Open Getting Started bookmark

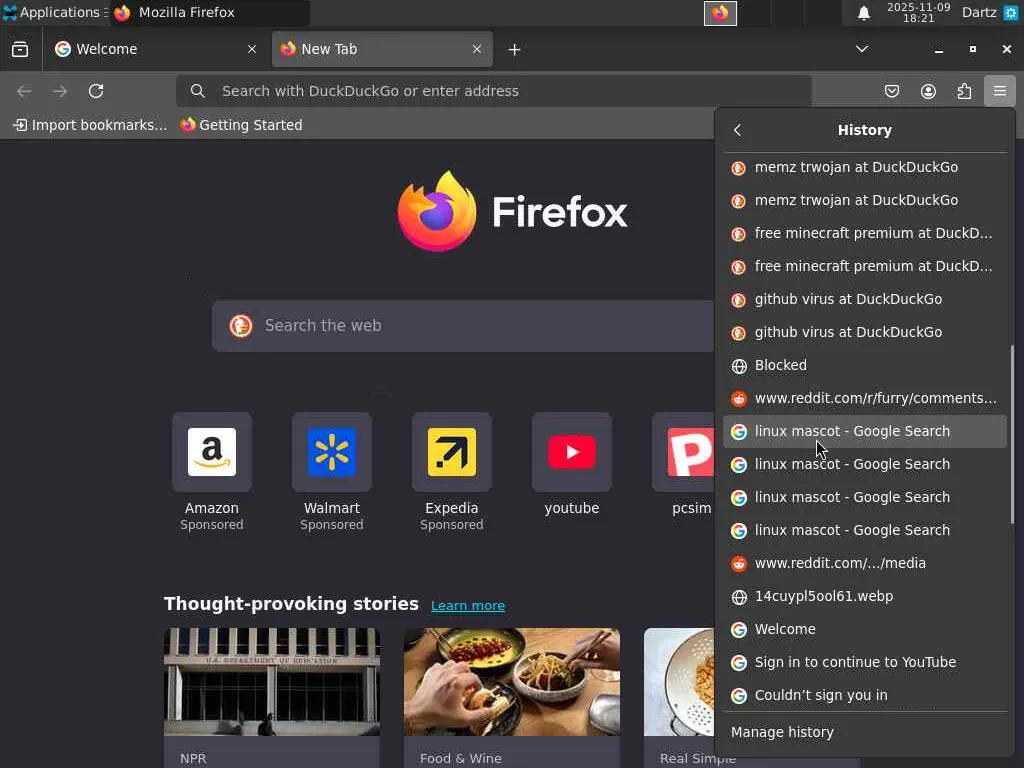[242, 125]
